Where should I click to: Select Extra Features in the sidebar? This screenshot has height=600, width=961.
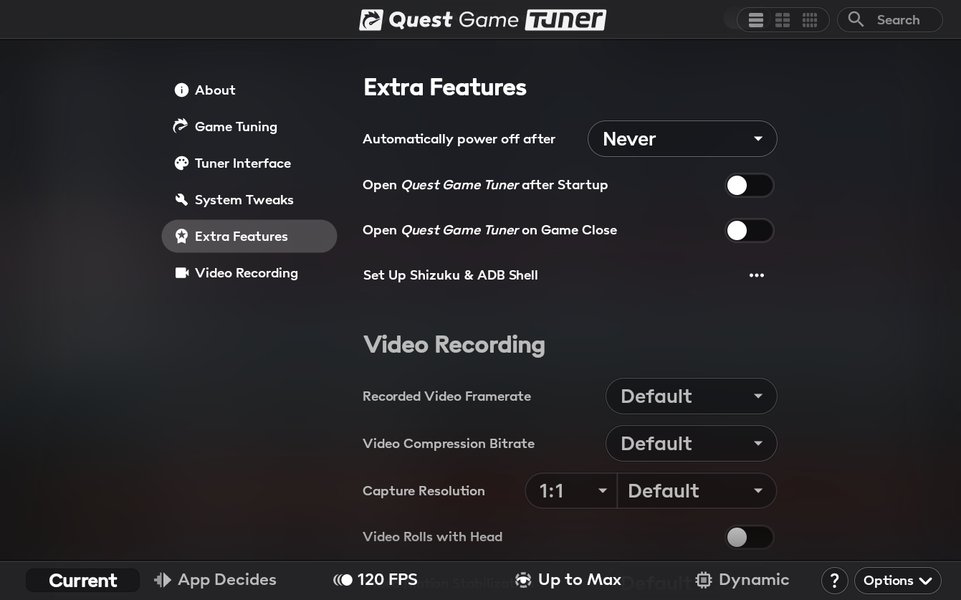(x=249, y=236)
